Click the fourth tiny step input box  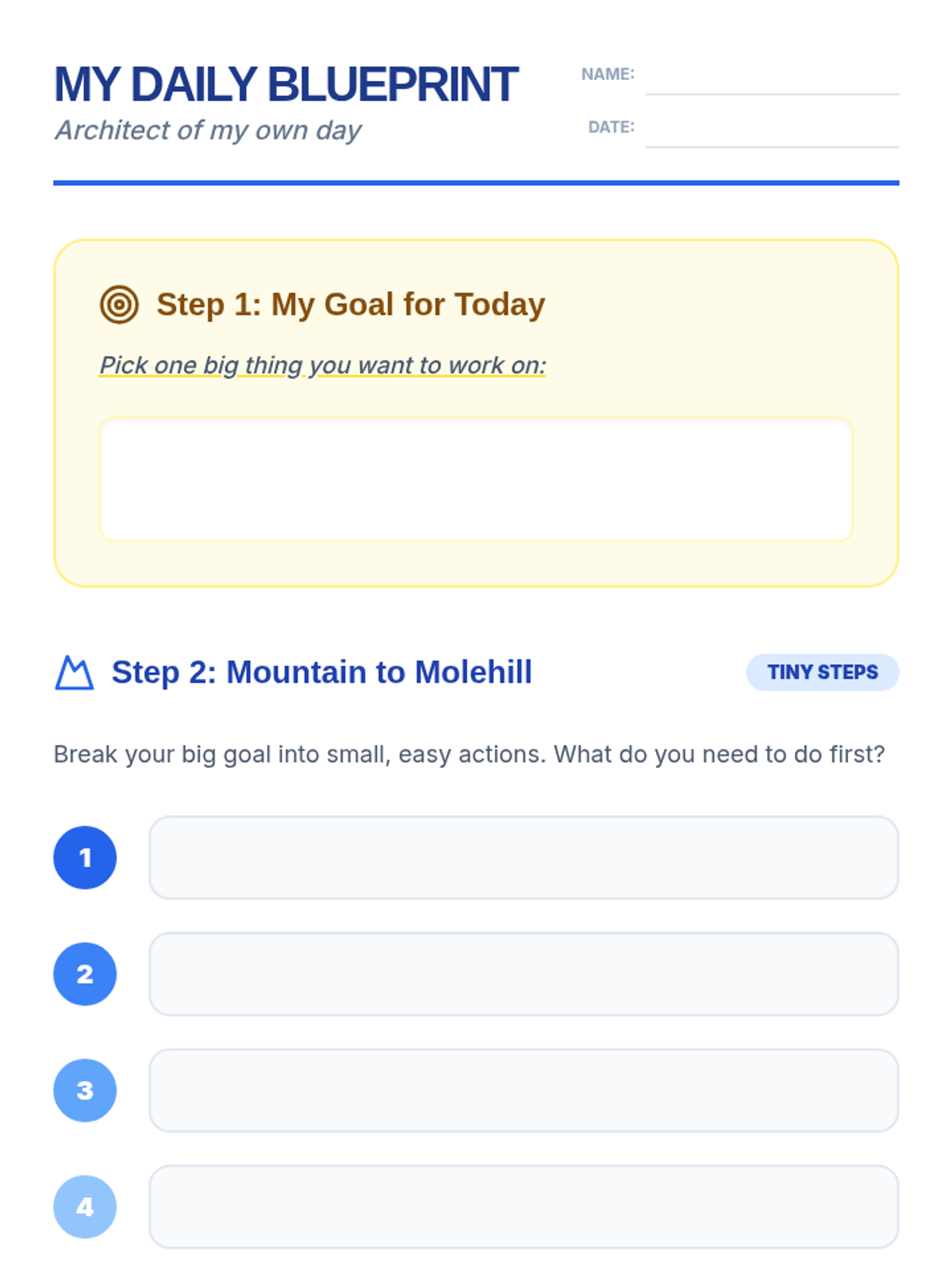(524, 1206)
